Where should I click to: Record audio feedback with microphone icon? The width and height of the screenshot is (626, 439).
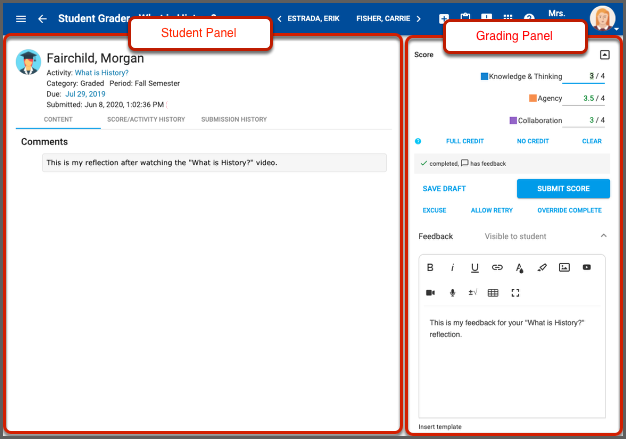[x=452, y=293]
